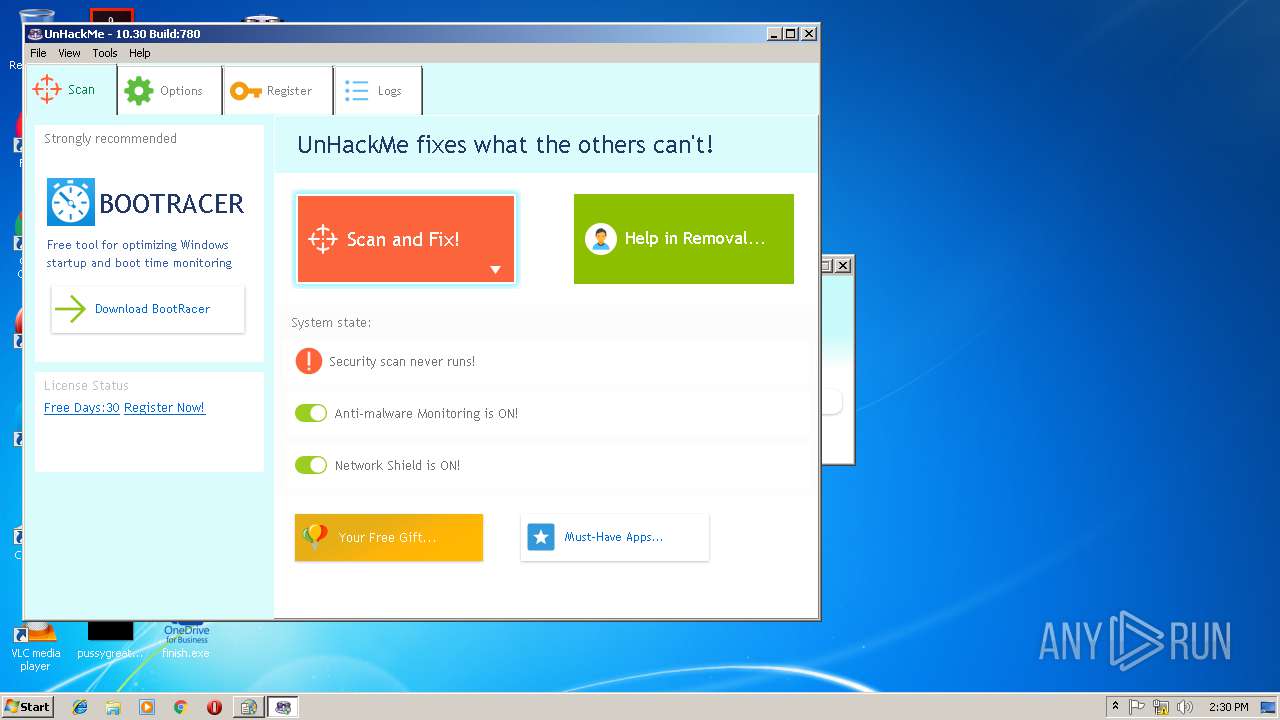Close the background window behind UnHackMe
This screenshot has height=720, width=1280.
(843, 265)
